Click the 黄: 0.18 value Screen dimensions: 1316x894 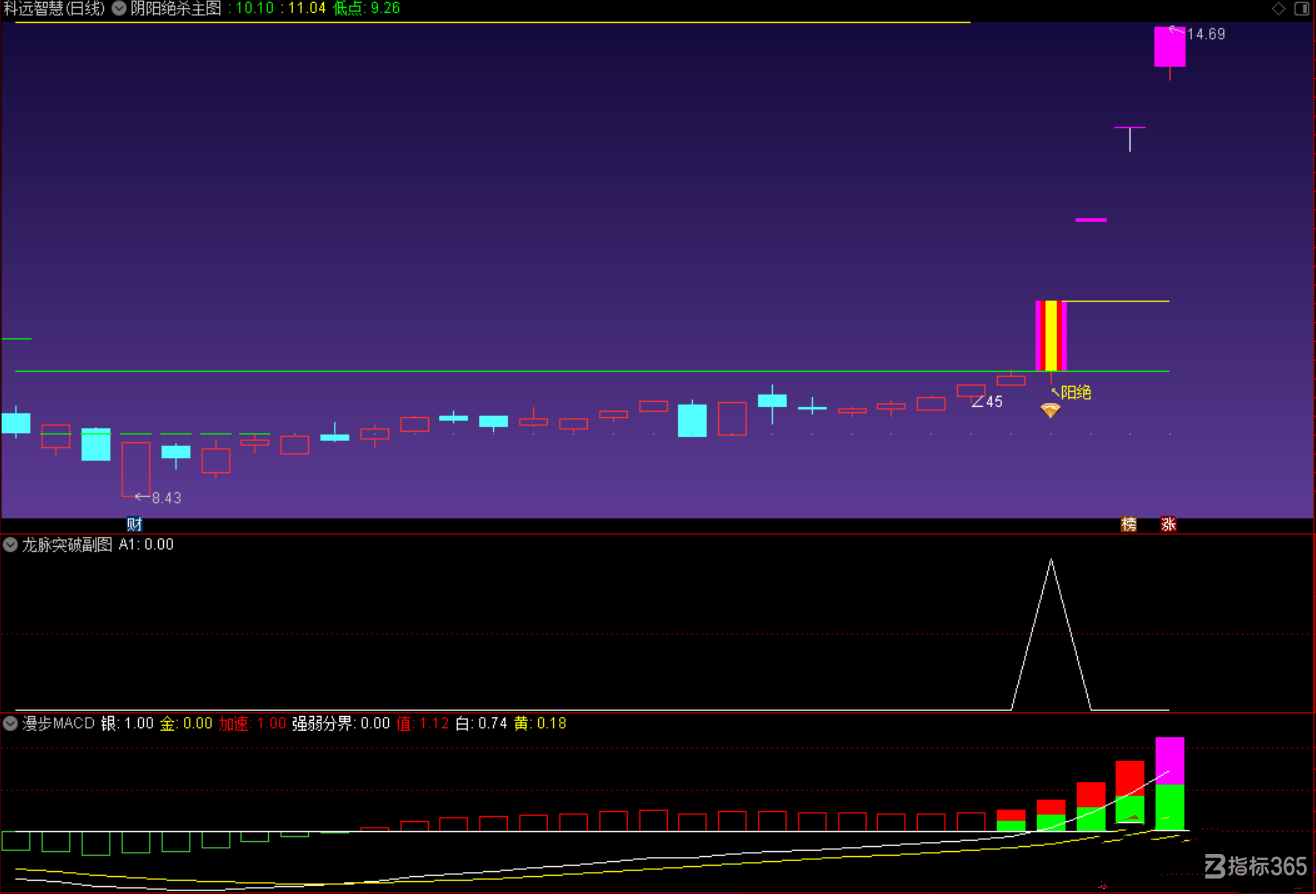tap(540, 723)
